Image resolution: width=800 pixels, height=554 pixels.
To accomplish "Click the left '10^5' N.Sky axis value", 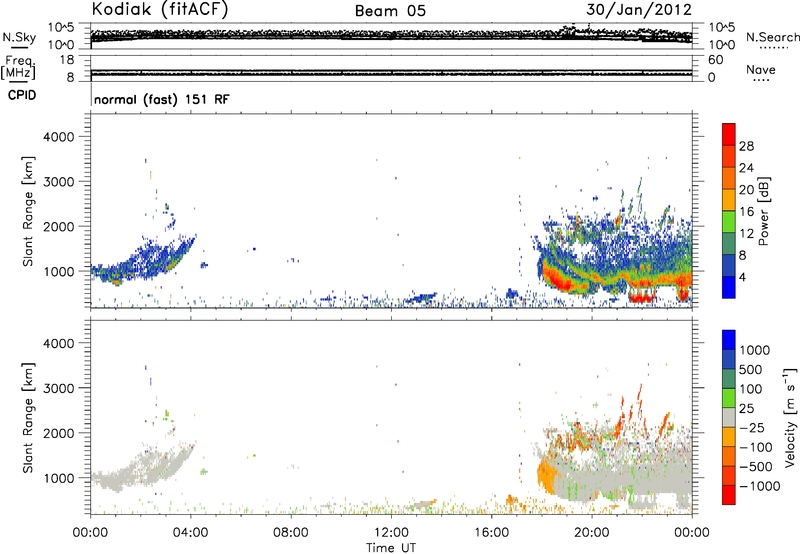I will (x=61, y=28).
